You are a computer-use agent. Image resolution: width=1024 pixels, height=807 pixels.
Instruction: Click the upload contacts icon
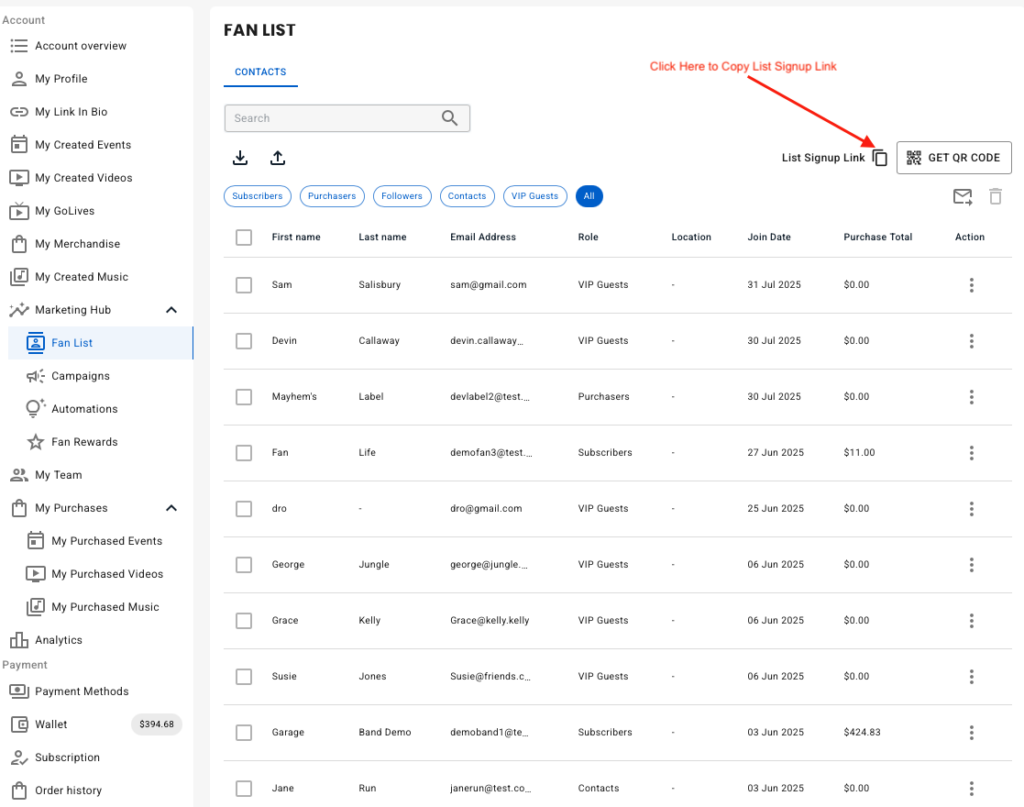(x=278, y=158)
